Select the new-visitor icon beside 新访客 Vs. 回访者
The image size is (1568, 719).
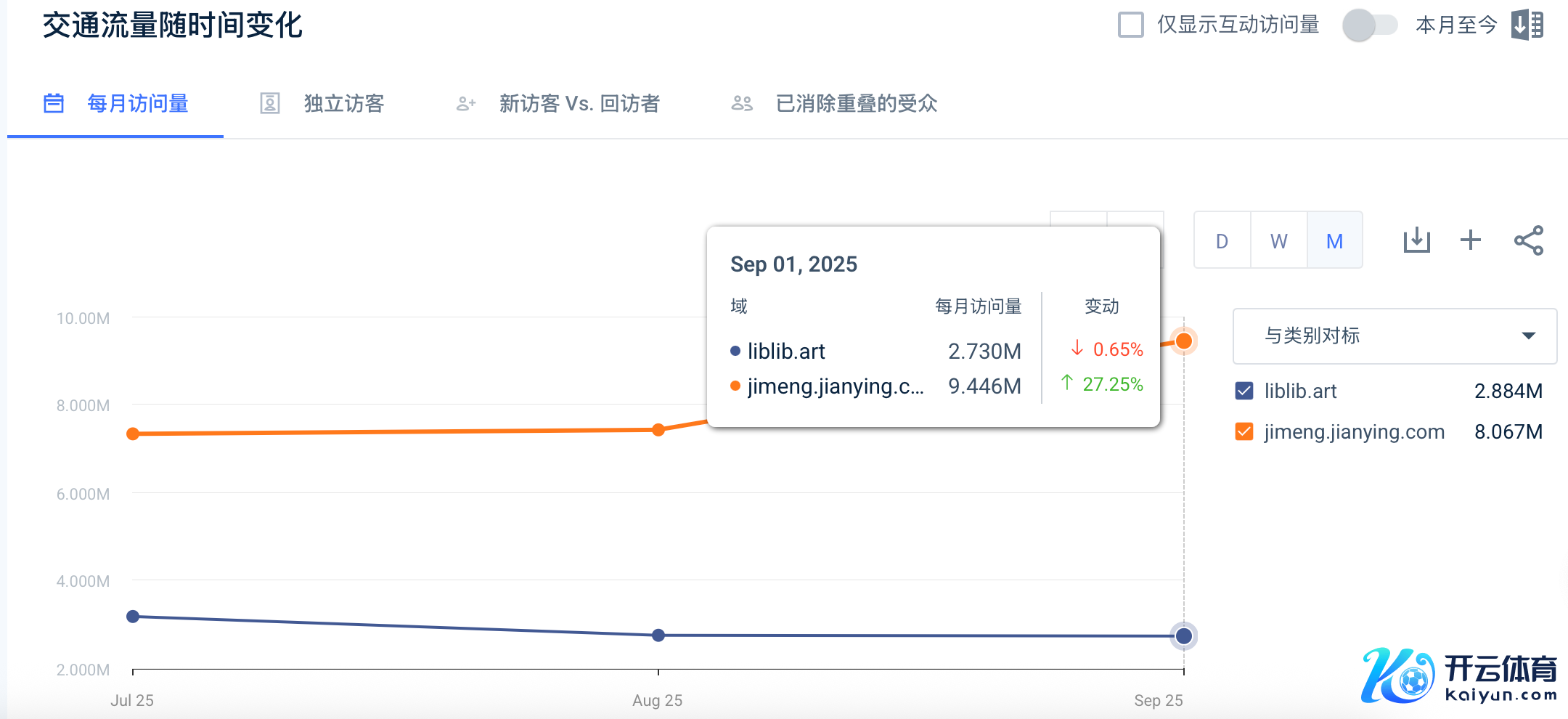click(465, 103)
